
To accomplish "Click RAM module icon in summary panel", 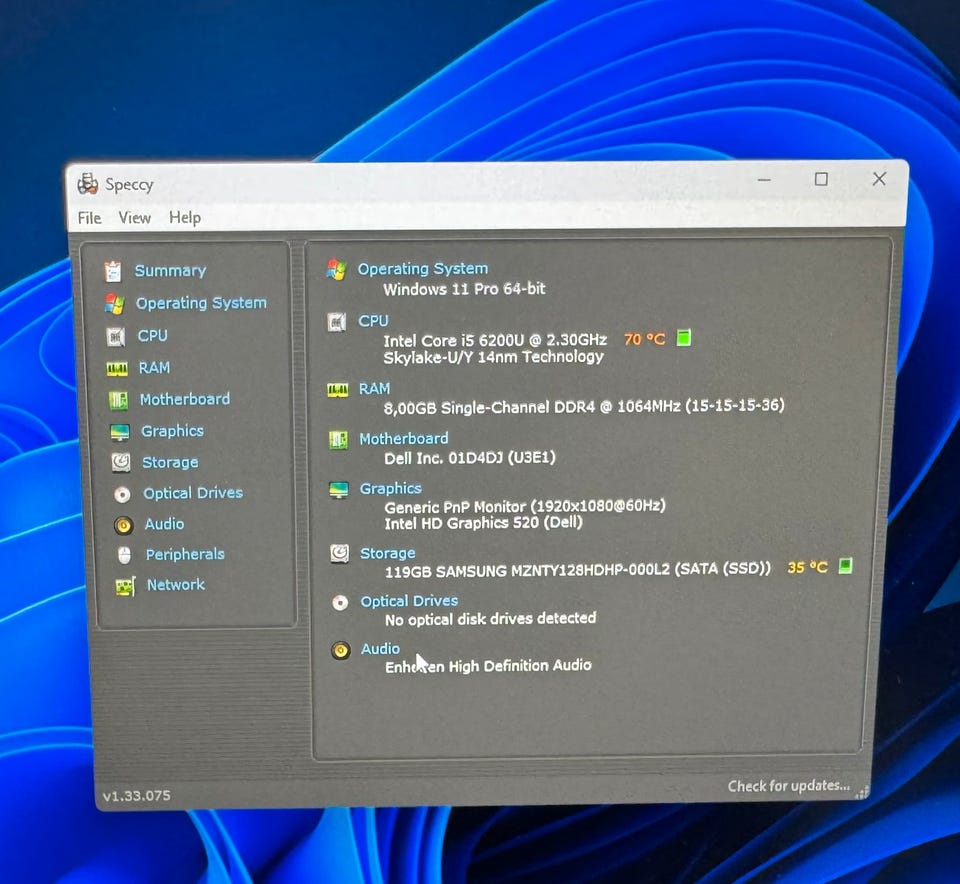I will (338, 390).
